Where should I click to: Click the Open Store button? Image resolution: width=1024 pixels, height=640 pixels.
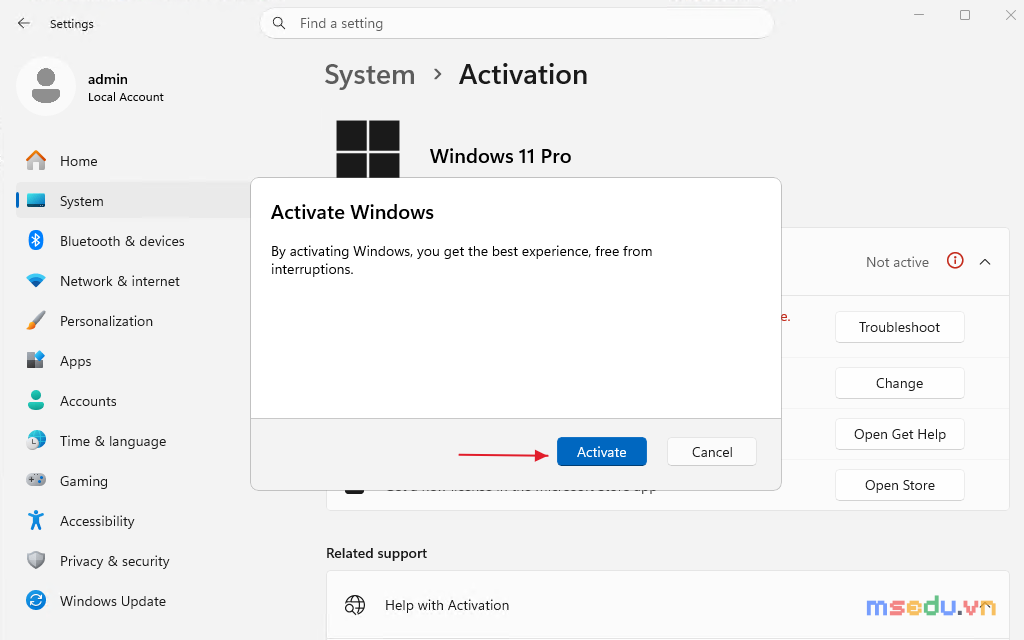point(899,485)
